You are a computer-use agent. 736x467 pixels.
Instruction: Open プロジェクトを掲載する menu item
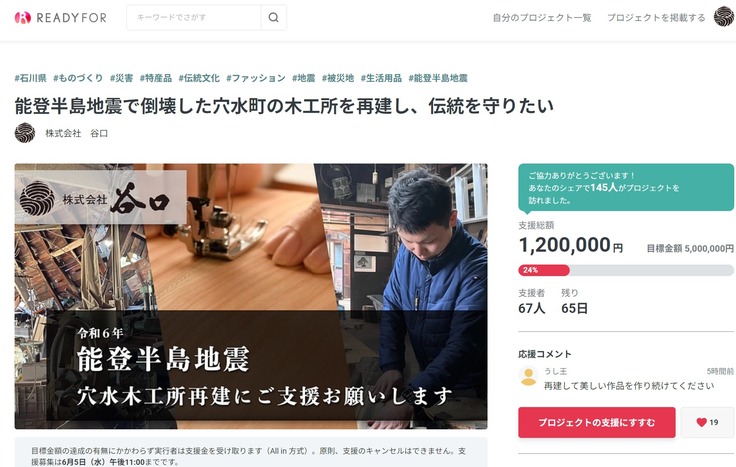click(x=656, y=18)
